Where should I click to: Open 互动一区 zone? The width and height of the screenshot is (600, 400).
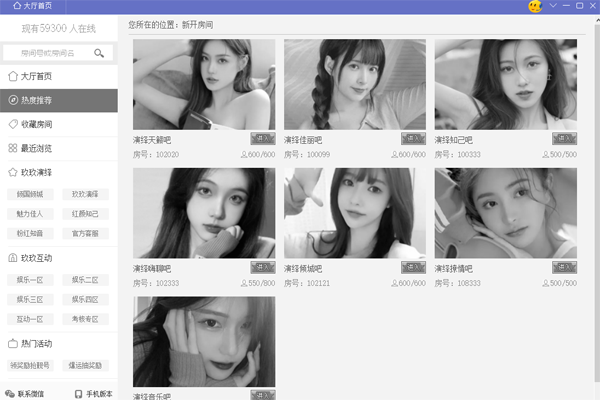tap(30, 319)
